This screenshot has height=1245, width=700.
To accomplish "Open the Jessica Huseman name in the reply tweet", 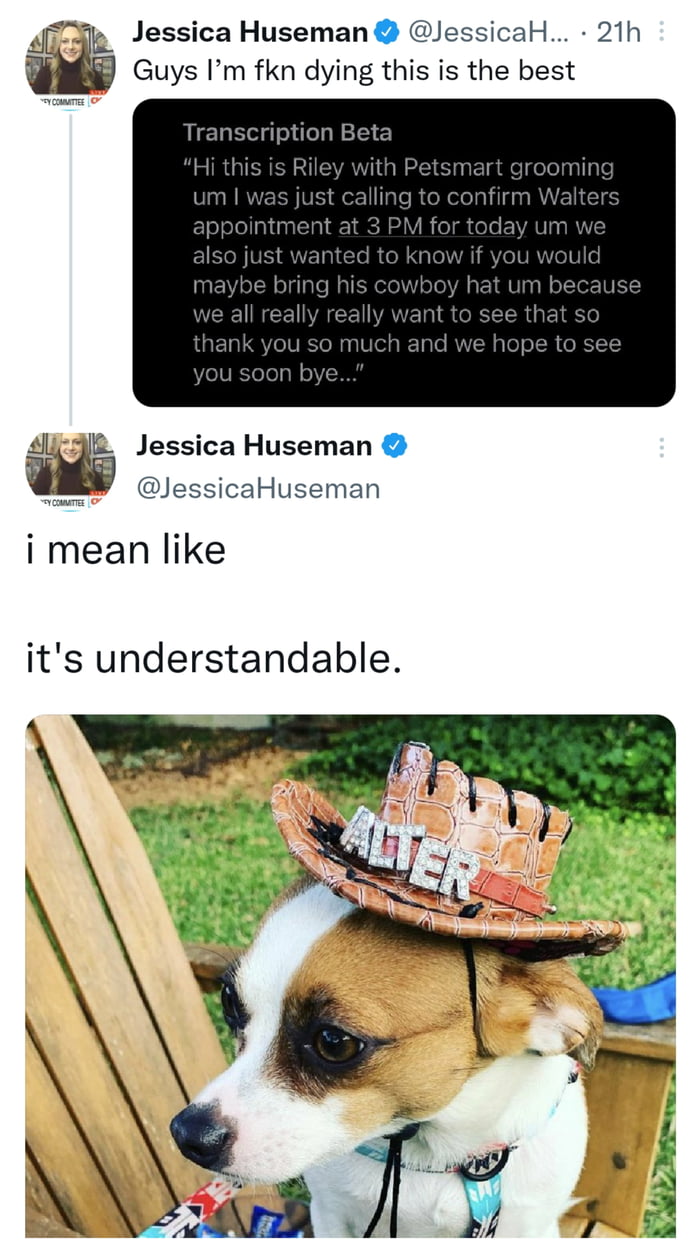I will point(254,446).
